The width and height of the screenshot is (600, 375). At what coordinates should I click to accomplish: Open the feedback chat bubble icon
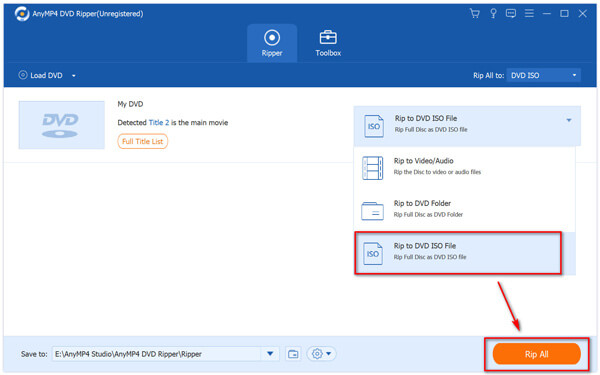click(x=511, y=14)
